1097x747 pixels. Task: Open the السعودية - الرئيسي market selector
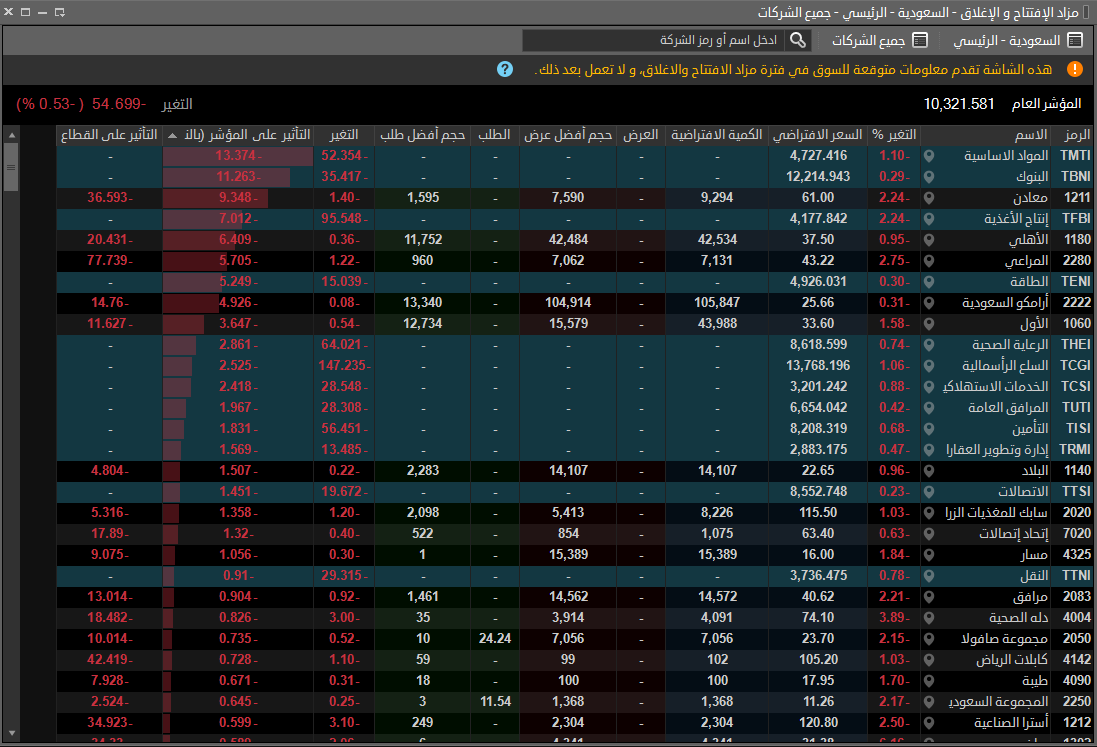(1018, 41)
